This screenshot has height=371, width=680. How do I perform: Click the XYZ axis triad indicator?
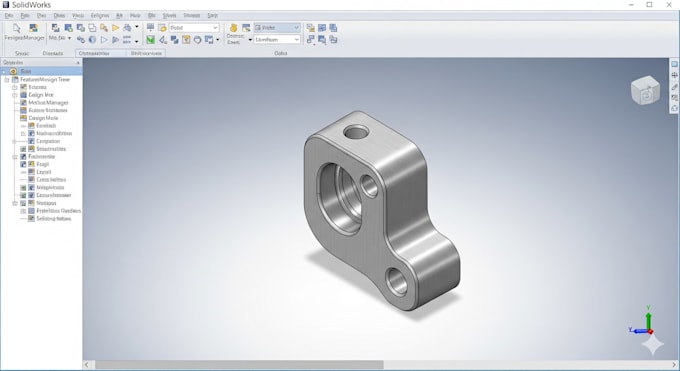pyautogui.click(x=642, y=321)
